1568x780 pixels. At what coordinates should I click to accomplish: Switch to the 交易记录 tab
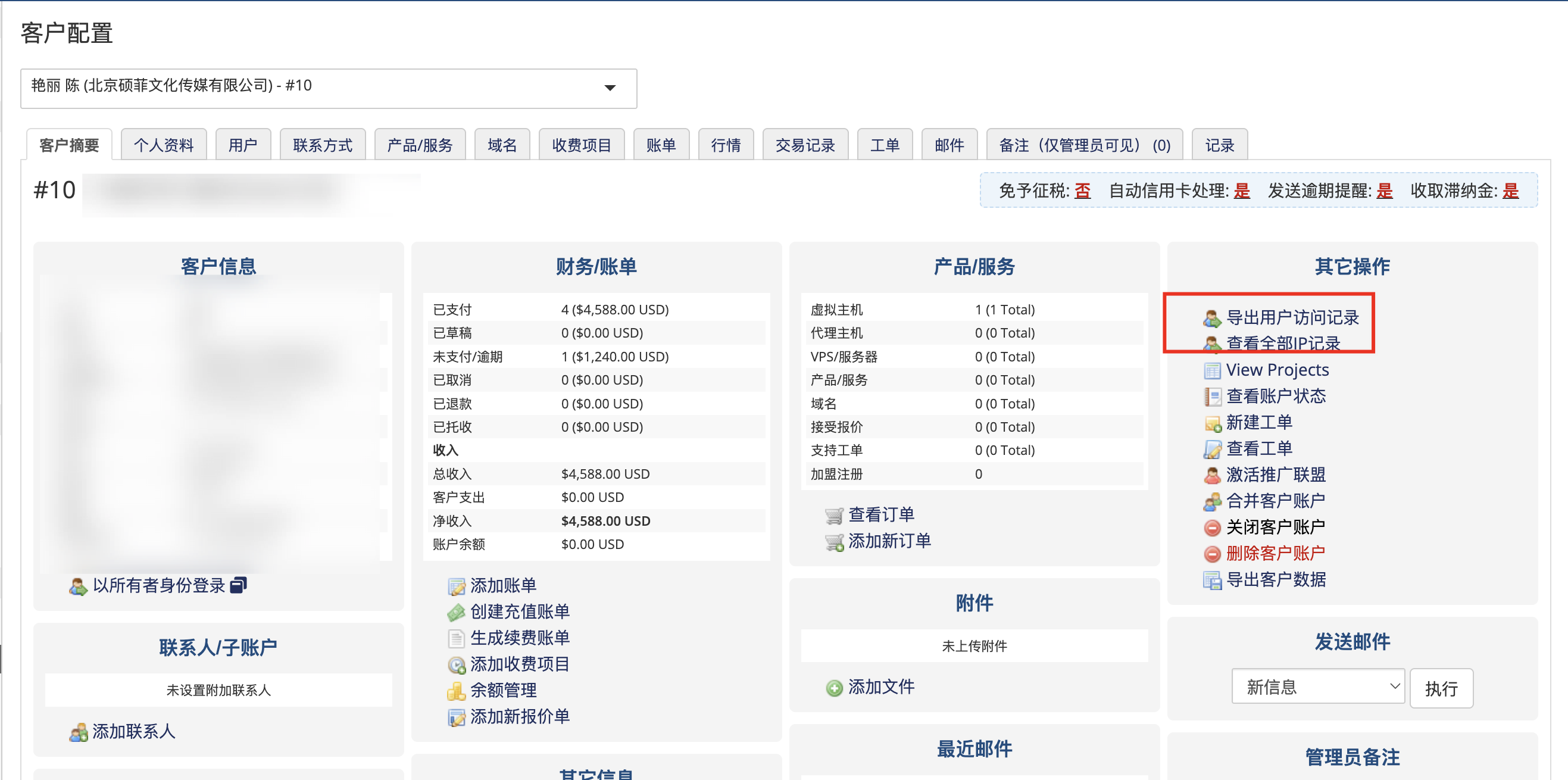(805, 144)
